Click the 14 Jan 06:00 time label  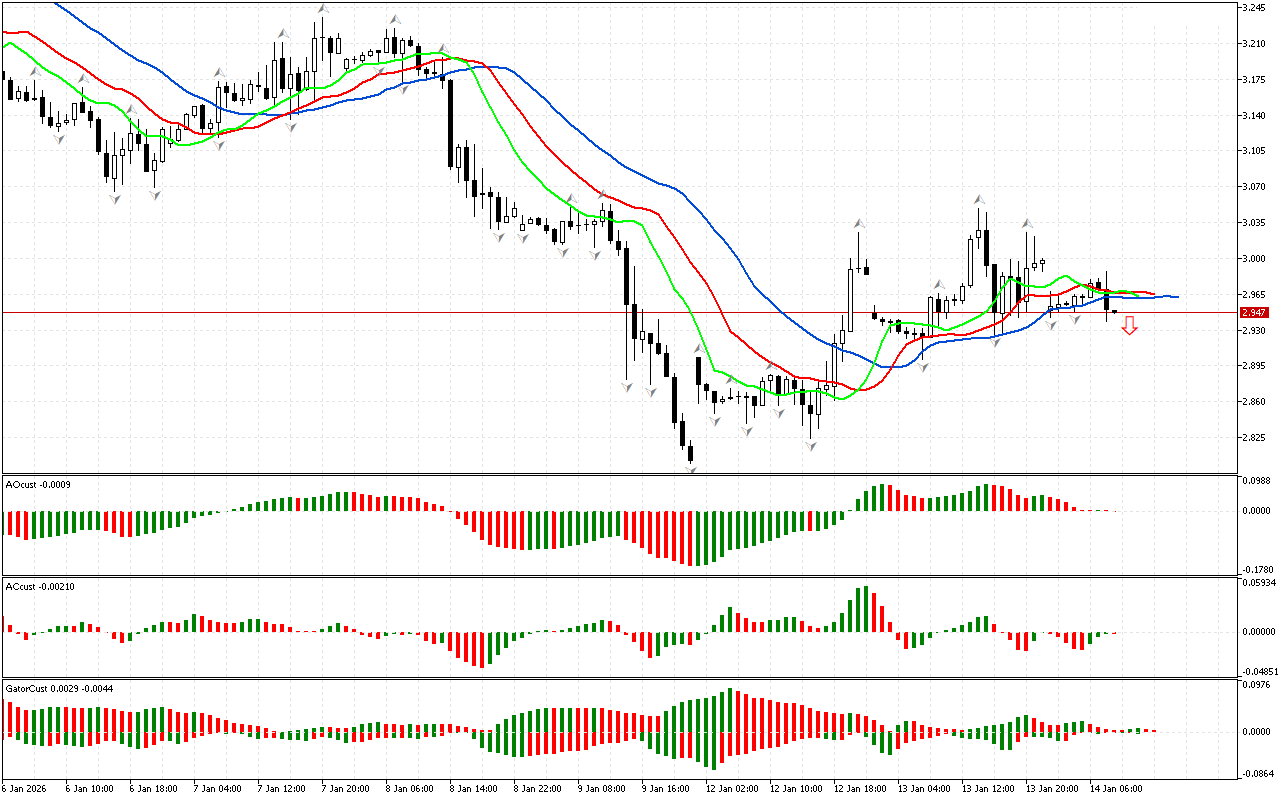click(x=1117, y=788)
